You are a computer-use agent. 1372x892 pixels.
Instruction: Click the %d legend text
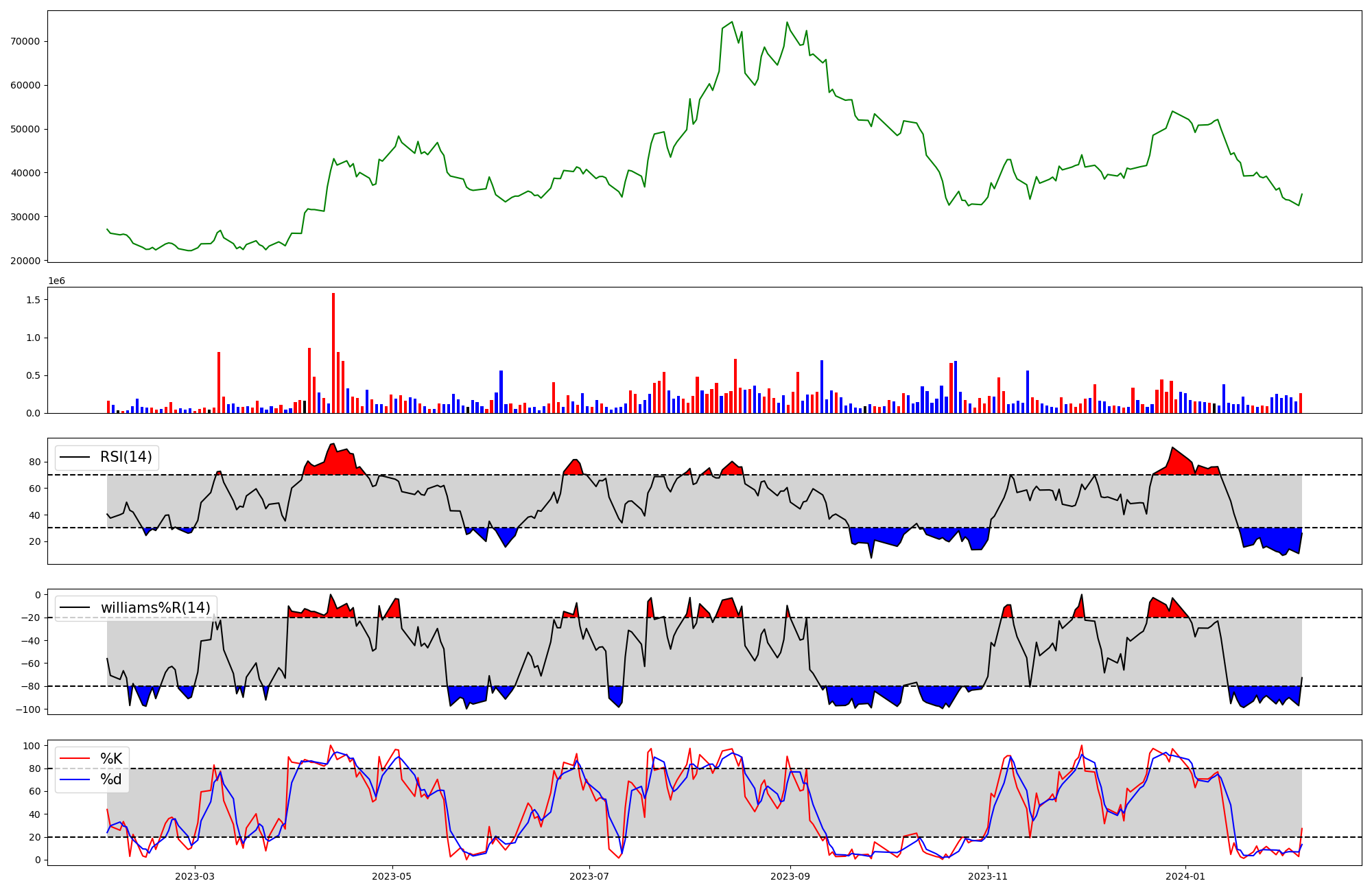pos(111,779)
